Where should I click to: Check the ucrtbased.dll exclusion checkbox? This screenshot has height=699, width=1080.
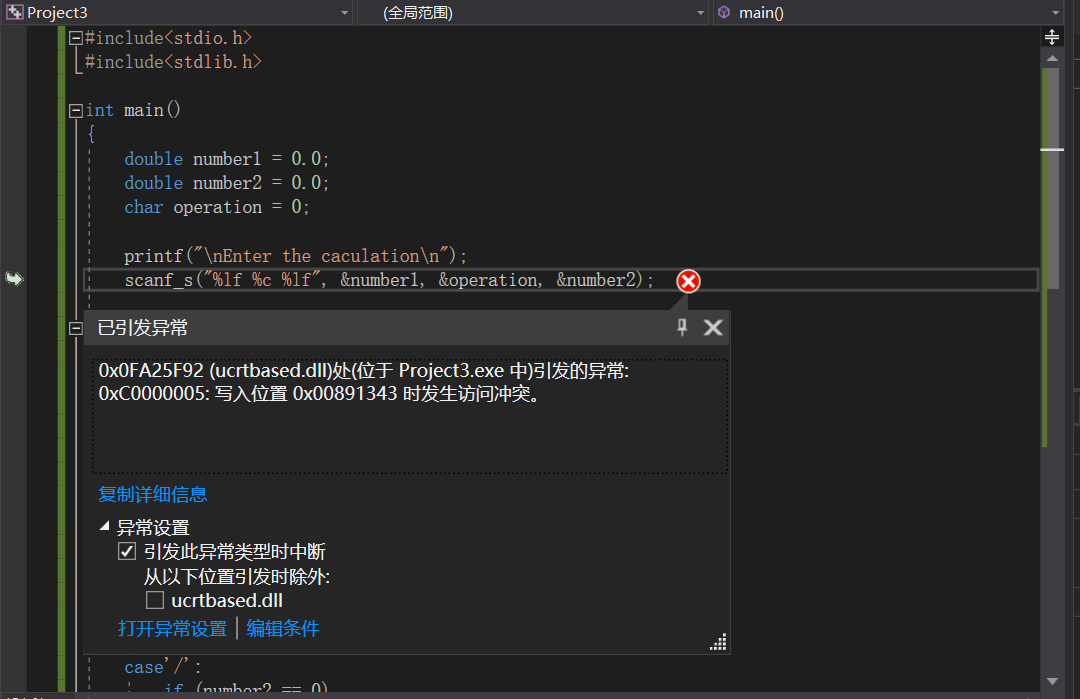(155, 601)
